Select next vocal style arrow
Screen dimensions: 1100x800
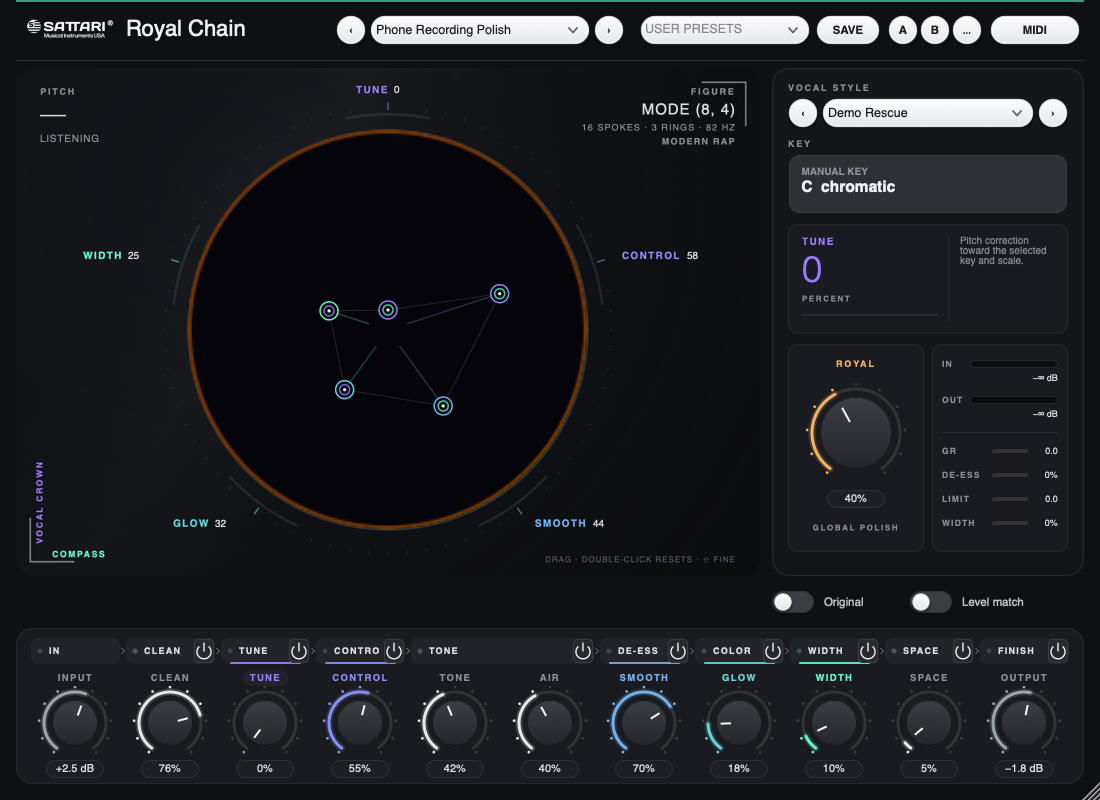(1052, 113)
